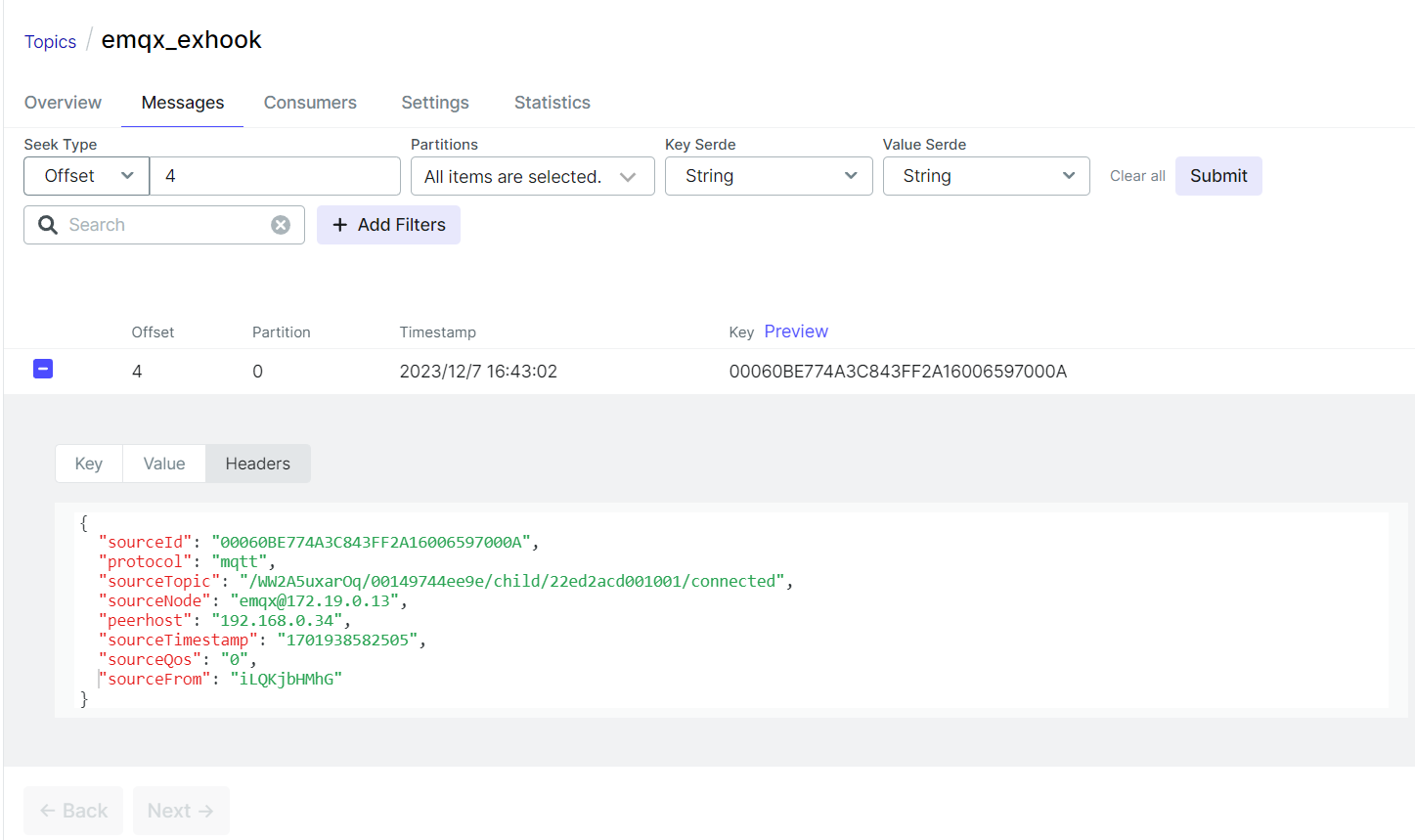Open the Partitions selection dropdown
This screenshot has width=1415, height=840.
532,176
